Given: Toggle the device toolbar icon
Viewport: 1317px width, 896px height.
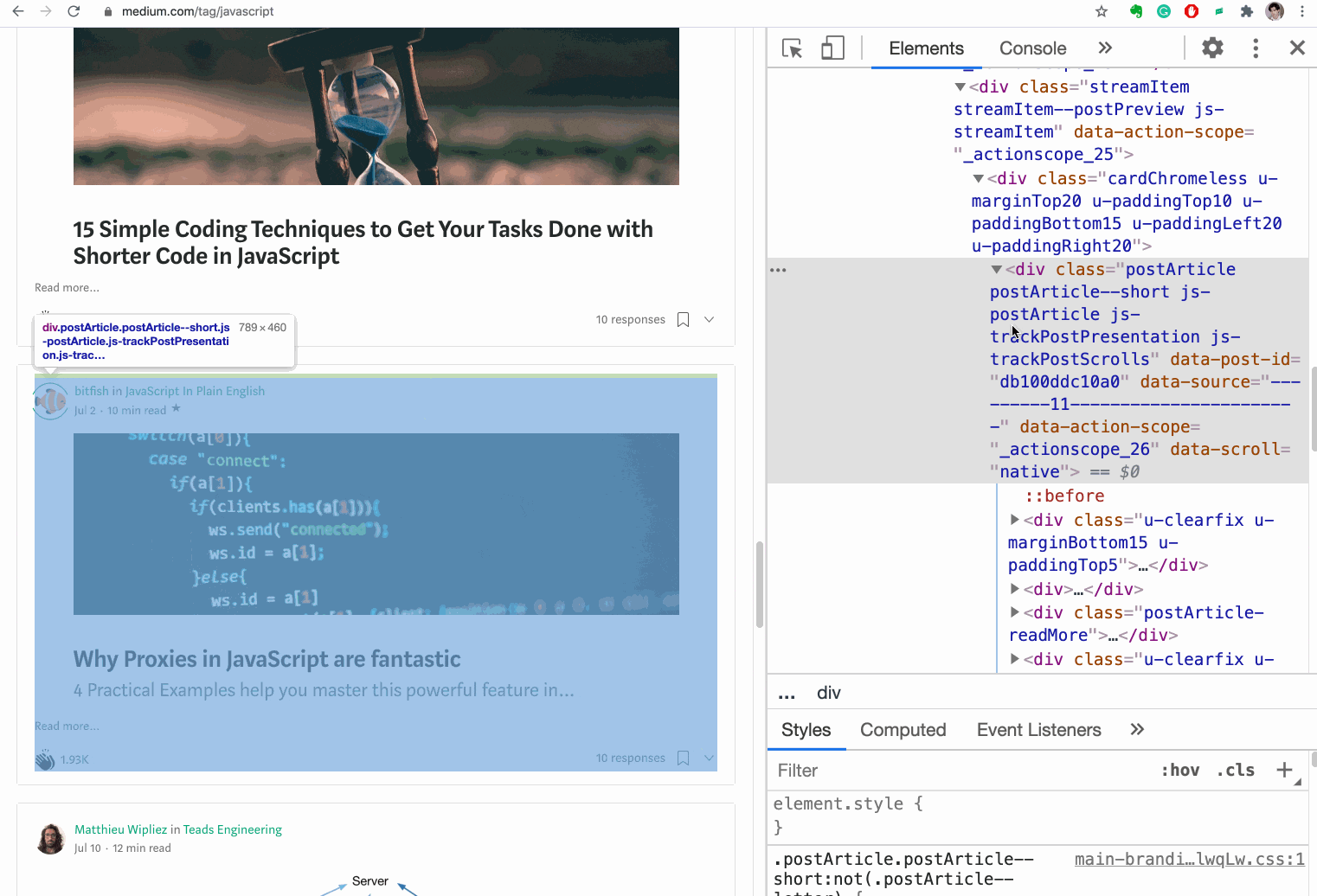Looking at the screenshot, I should 832,48.
